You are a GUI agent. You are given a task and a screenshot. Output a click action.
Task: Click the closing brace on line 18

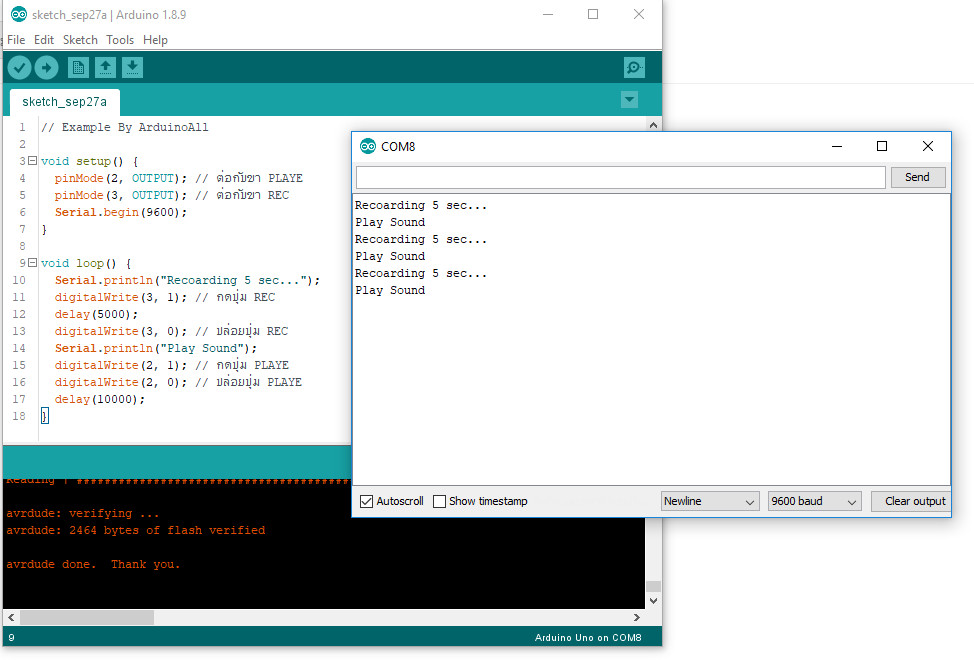(44, 416)
